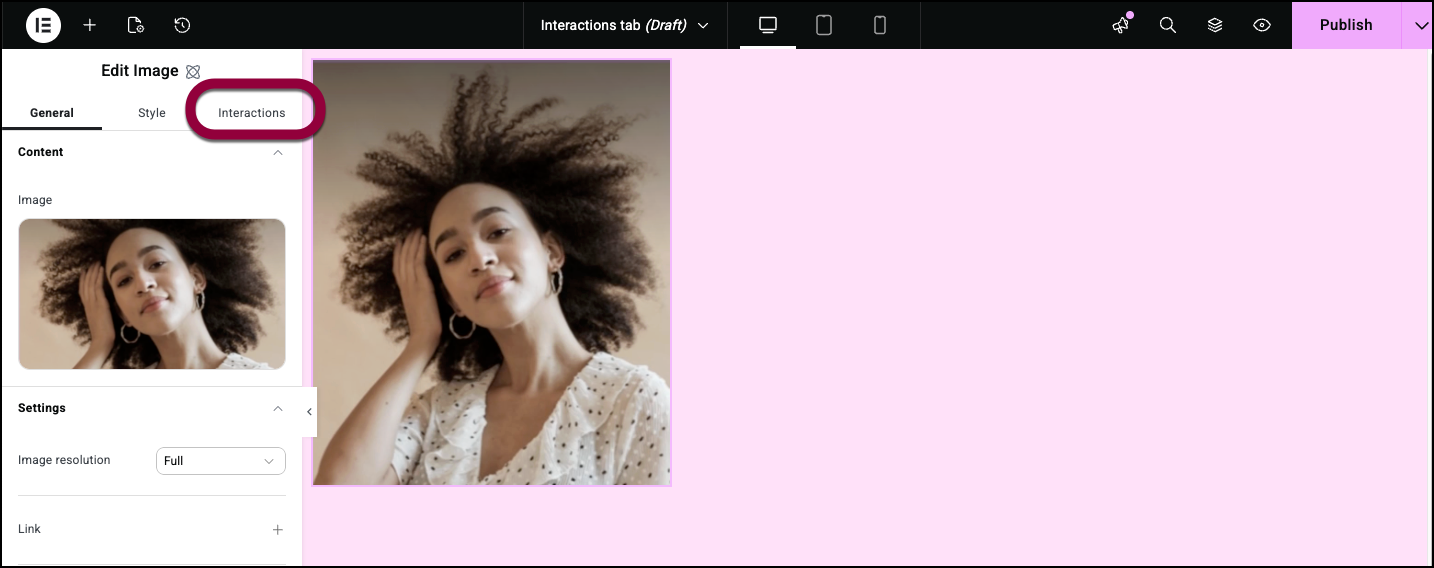Image resolution: width=1434 pixels, height=568 pixels.
Task: Click the plus icon to add element
Action: tap(90, 25)
